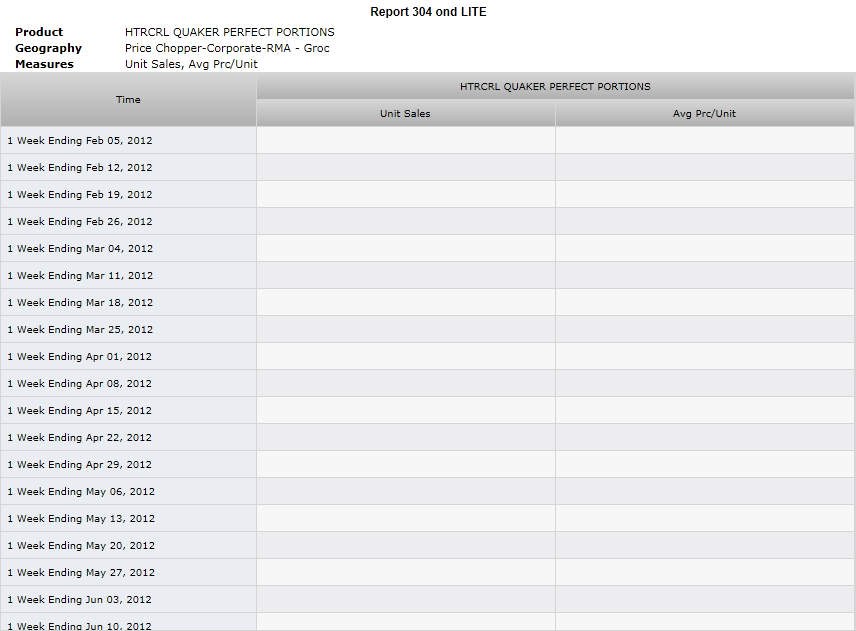This screenshot has height=631, width=856.
Task: Select the Avg Prc/Unit column header
Action: (x=704, y=114)
